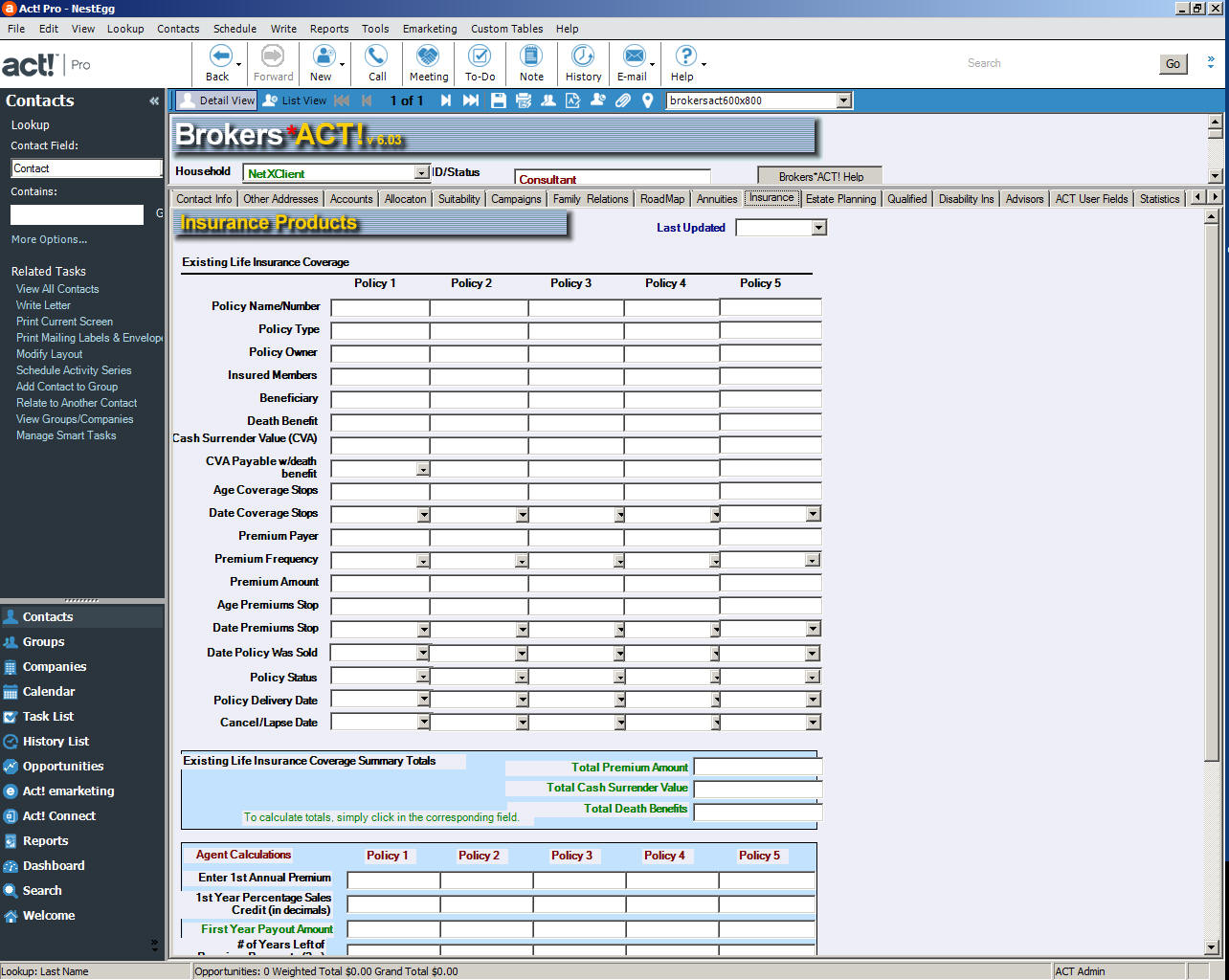Click the main form vertical scrollbar
The image size is (1229, 980).
click(x=1214, y=493)
